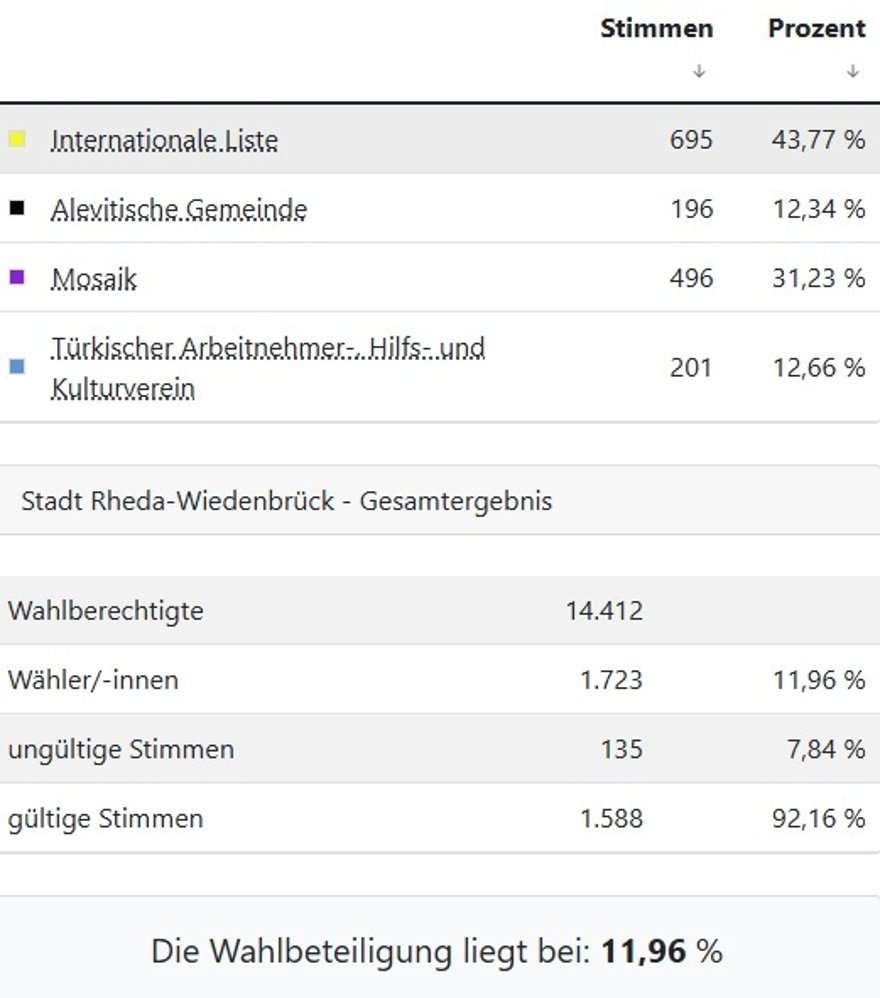Select Stadt Rheda-Wiedenbrück Gesamtergebnis heading
The image size is (880, 998).
[x=286, y=500]
